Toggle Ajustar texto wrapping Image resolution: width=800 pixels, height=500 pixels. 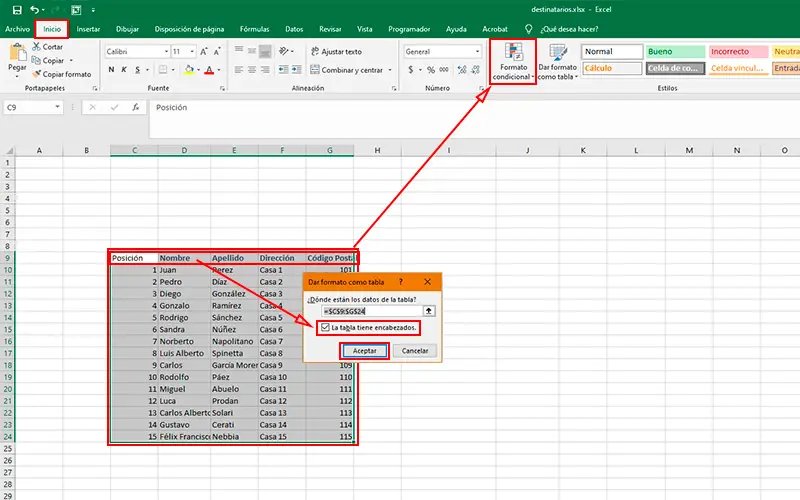335,51
